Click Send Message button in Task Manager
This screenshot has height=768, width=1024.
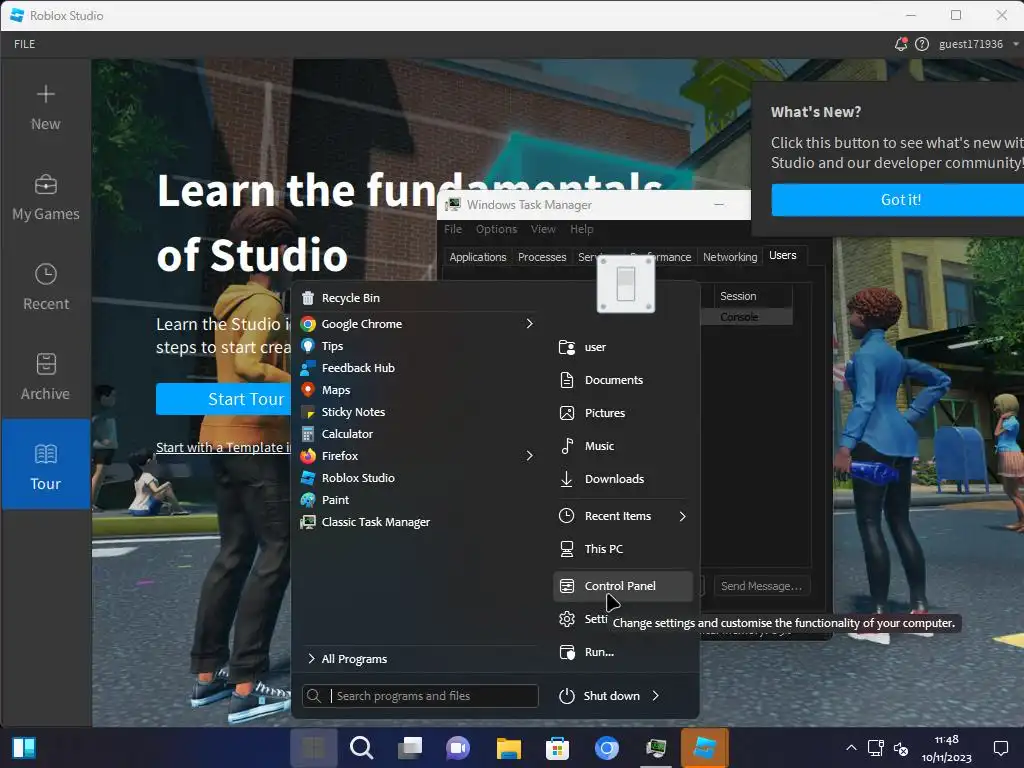[x=761, y=586]
